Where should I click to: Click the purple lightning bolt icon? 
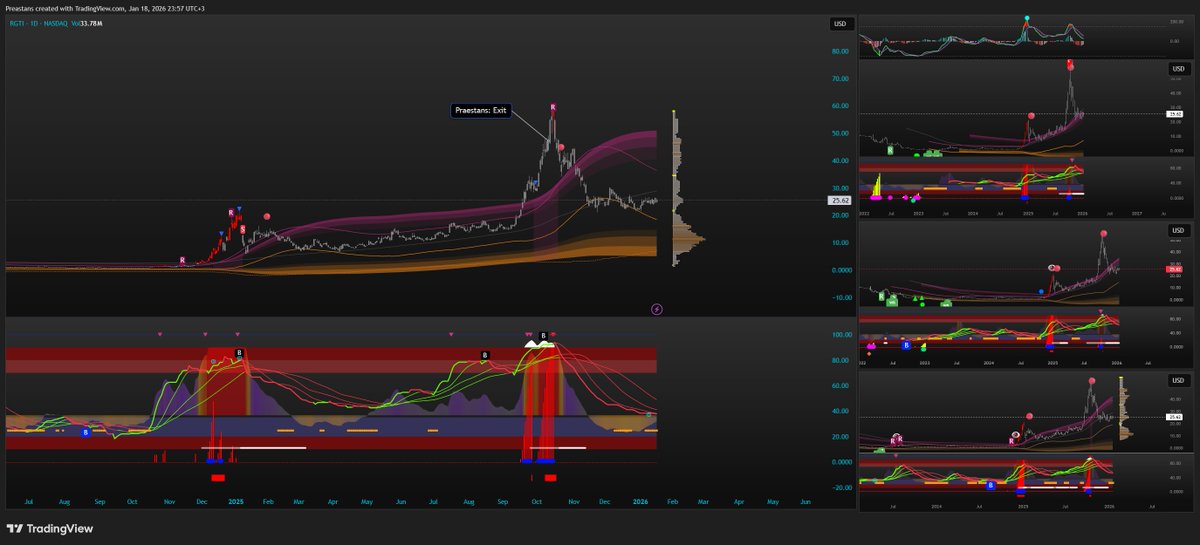click(x=657, y=309)
